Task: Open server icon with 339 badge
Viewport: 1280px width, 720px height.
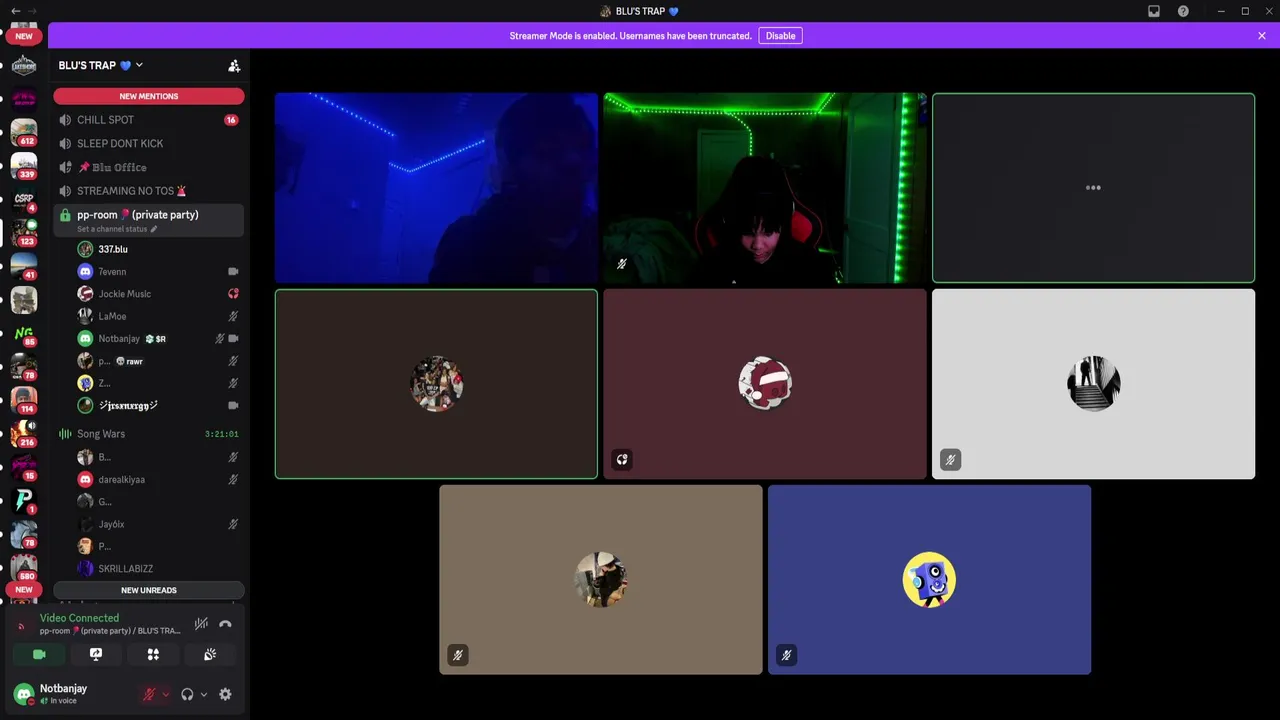Action: coord(24,165)
